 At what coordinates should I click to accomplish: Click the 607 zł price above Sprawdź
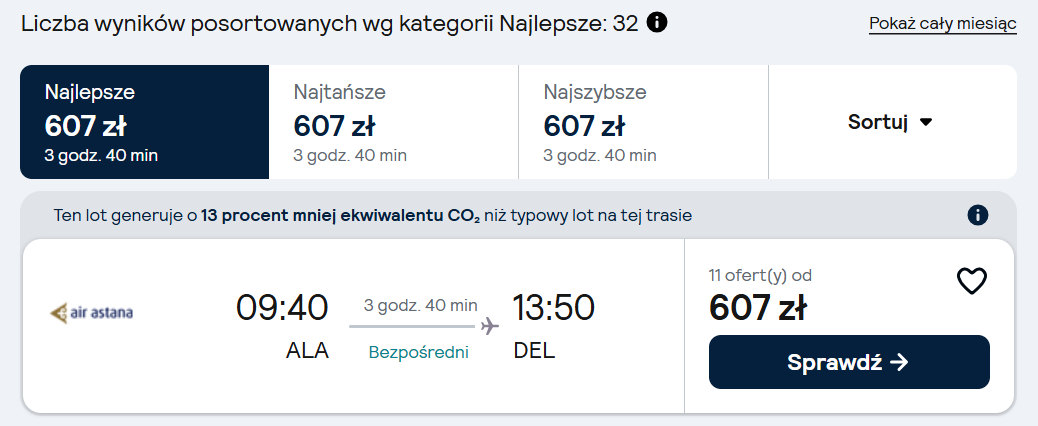tap(758, 308)
